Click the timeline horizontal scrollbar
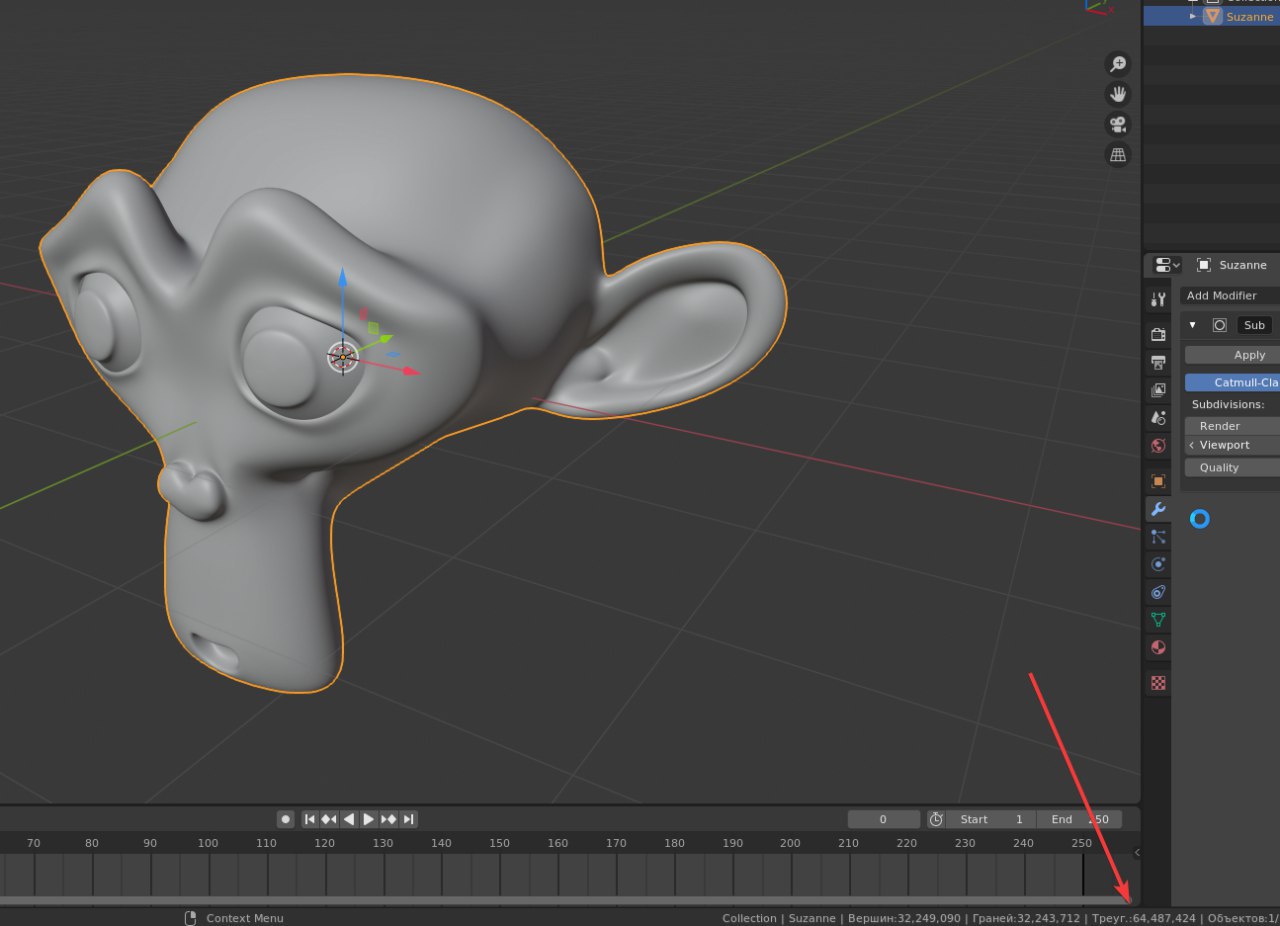The width and height of the screenshot is (1280, 926). click(565, 900)
